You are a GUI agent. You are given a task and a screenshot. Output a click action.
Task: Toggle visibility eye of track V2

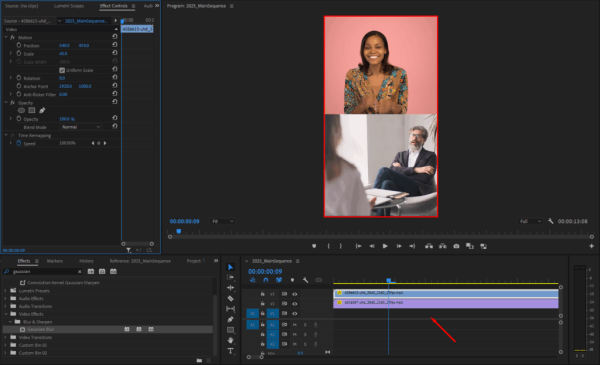[x=295, y=304]
